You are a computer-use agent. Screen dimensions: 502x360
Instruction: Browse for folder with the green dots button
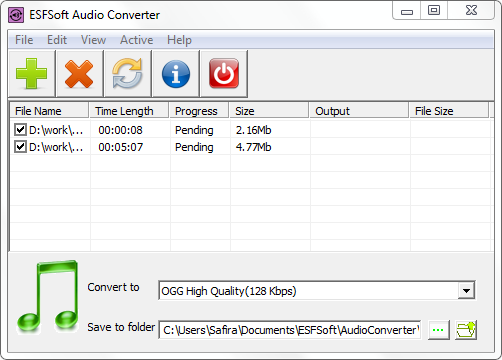[x=438, y=330]
